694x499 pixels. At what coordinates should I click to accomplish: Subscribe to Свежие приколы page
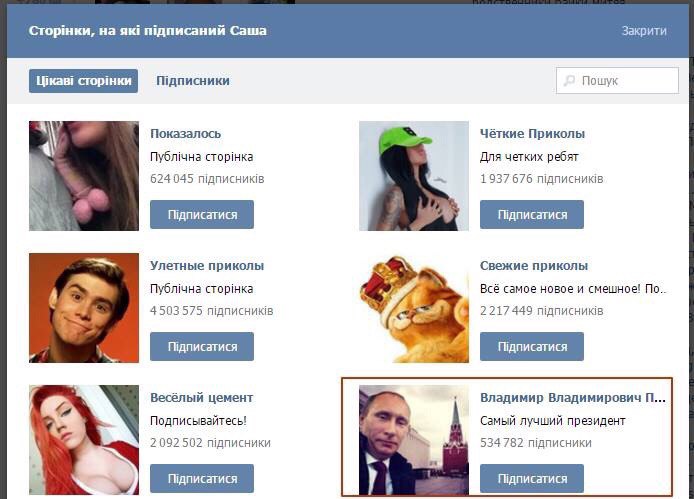coord(532,346)
